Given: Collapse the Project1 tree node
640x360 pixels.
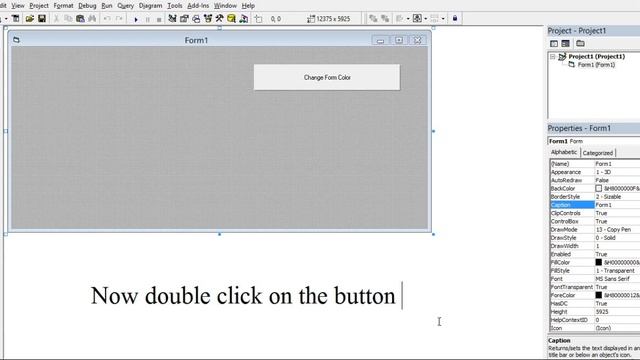Looking at the screenshot, I should [553, 57].
